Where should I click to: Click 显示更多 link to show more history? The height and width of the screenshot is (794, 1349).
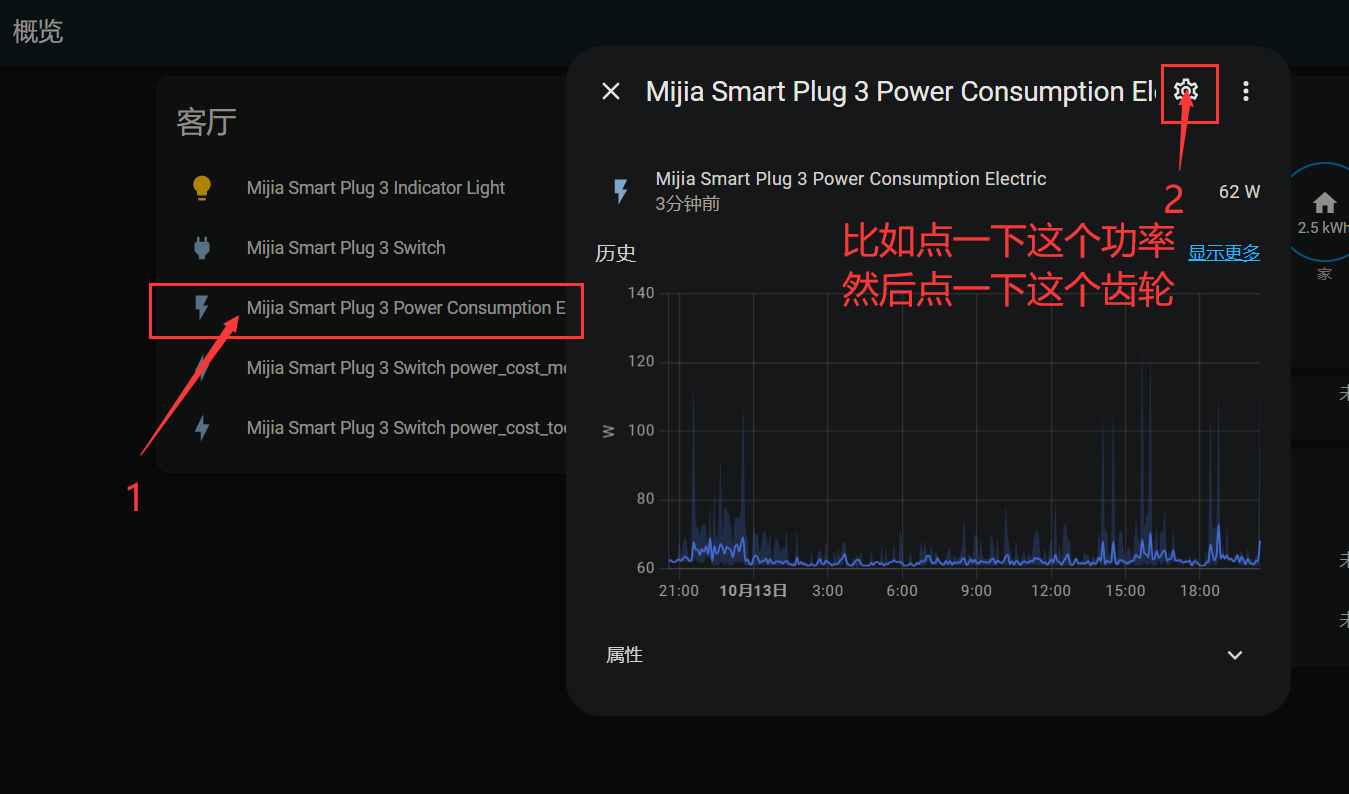pos(1223,253)
